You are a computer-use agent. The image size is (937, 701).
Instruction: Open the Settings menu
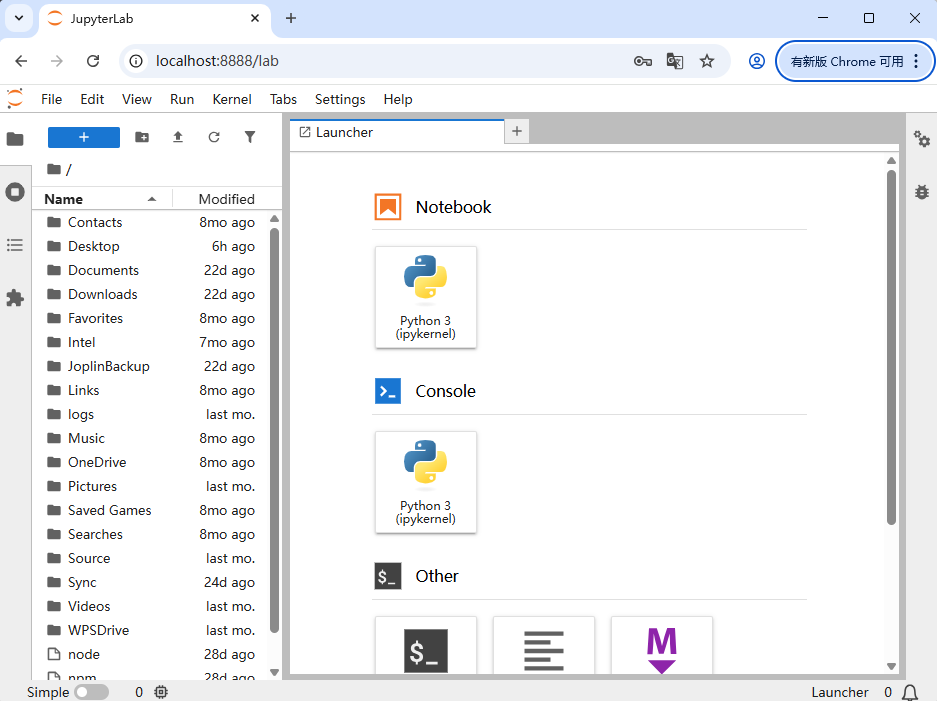[x=340, y=99]
